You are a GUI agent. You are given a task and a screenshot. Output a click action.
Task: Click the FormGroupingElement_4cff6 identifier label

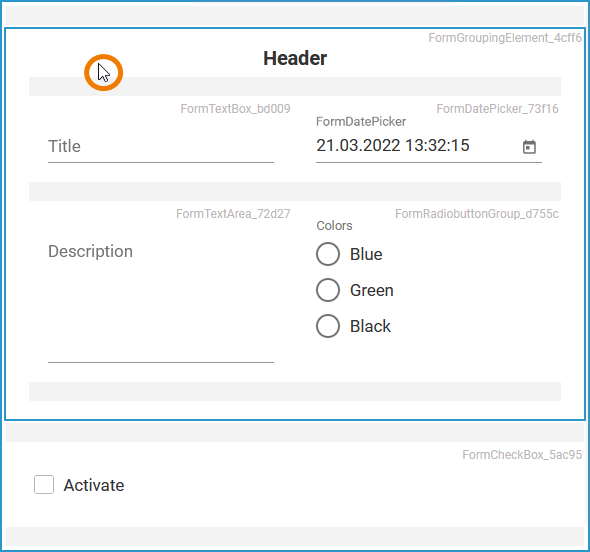tap(505, 38)
